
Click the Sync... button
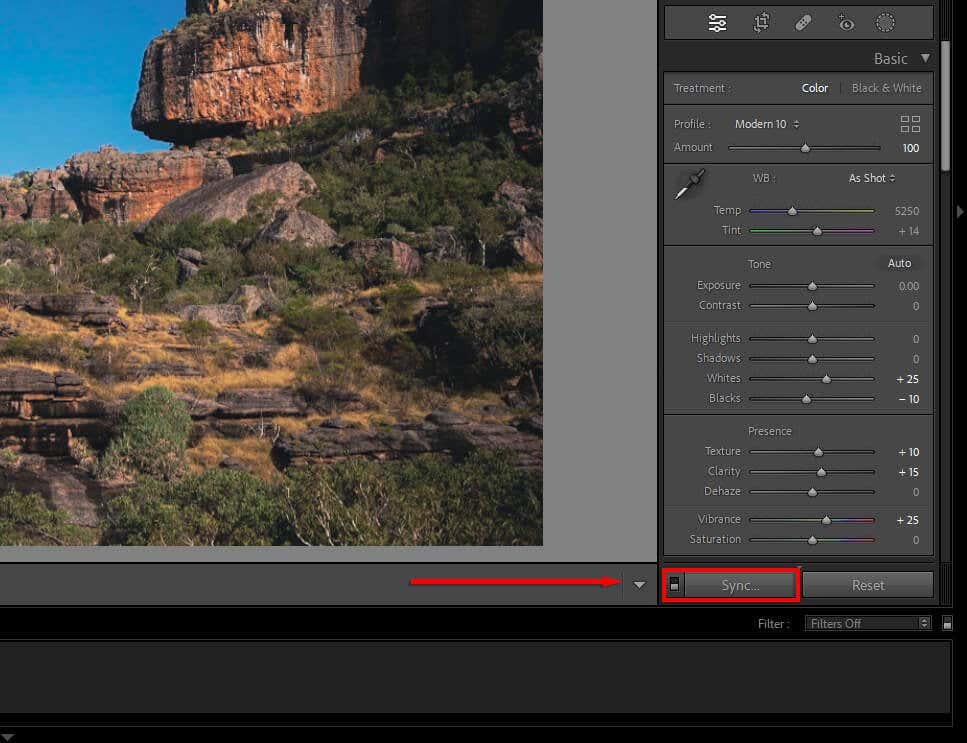pos(740,585)
